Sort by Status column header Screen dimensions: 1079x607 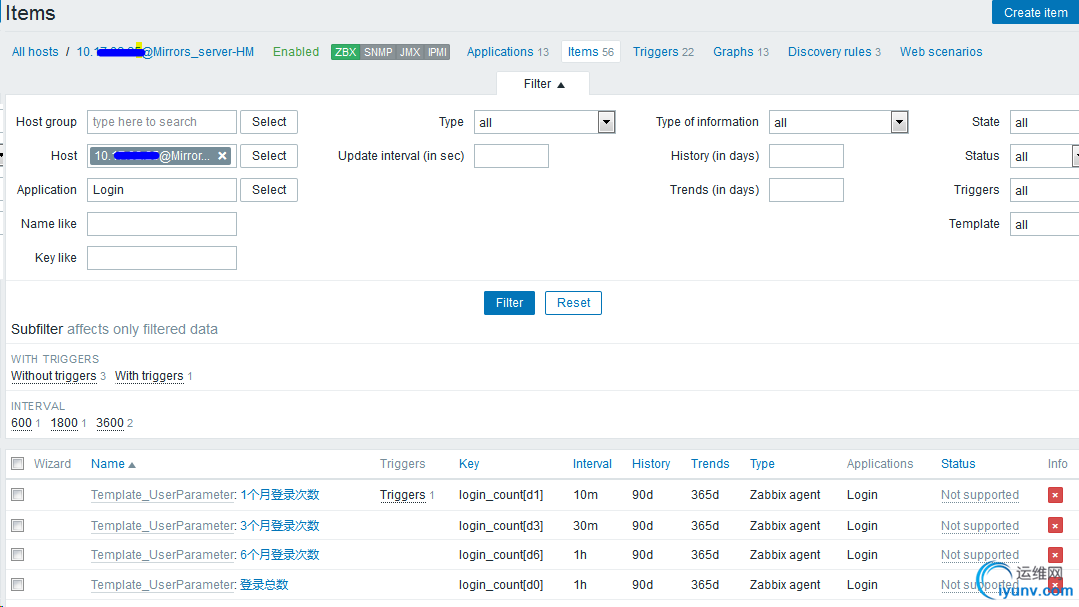958,464
